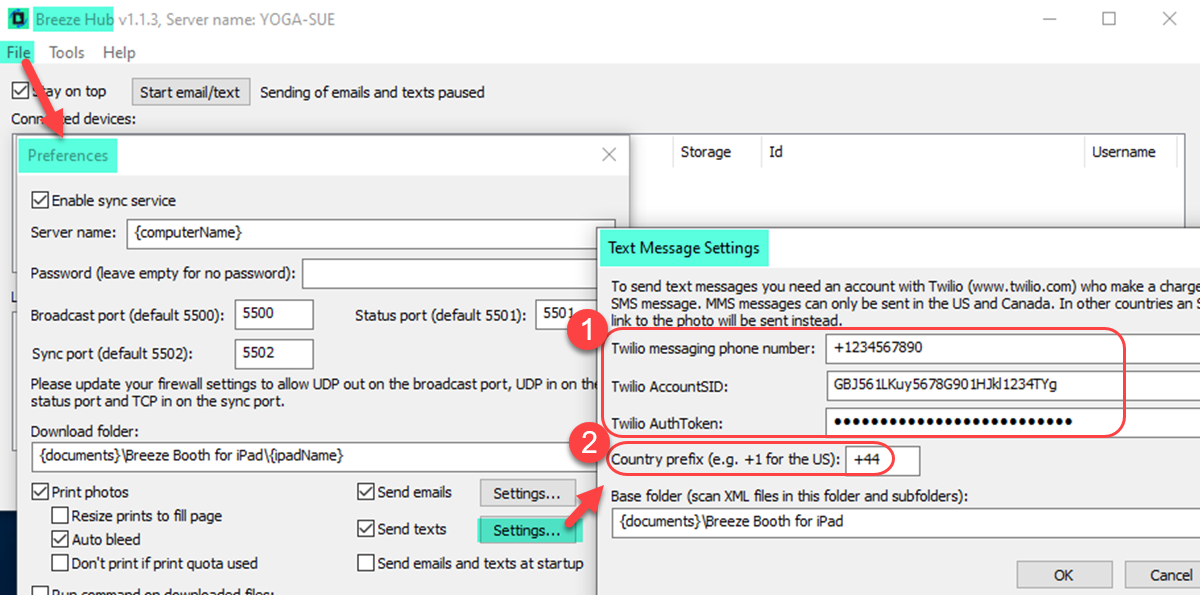Enable Send emails and texts at startup
The width and height of the screenshot is (1200, 595).
coord(366,563)
